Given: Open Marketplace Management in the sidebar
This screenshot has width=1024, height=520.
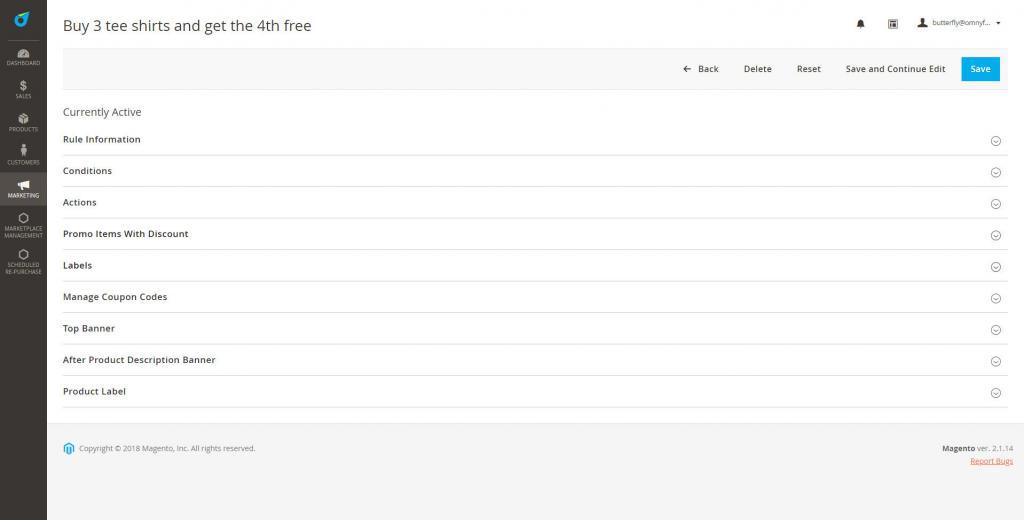Looking at the screenshot, I should coord(23,225).
